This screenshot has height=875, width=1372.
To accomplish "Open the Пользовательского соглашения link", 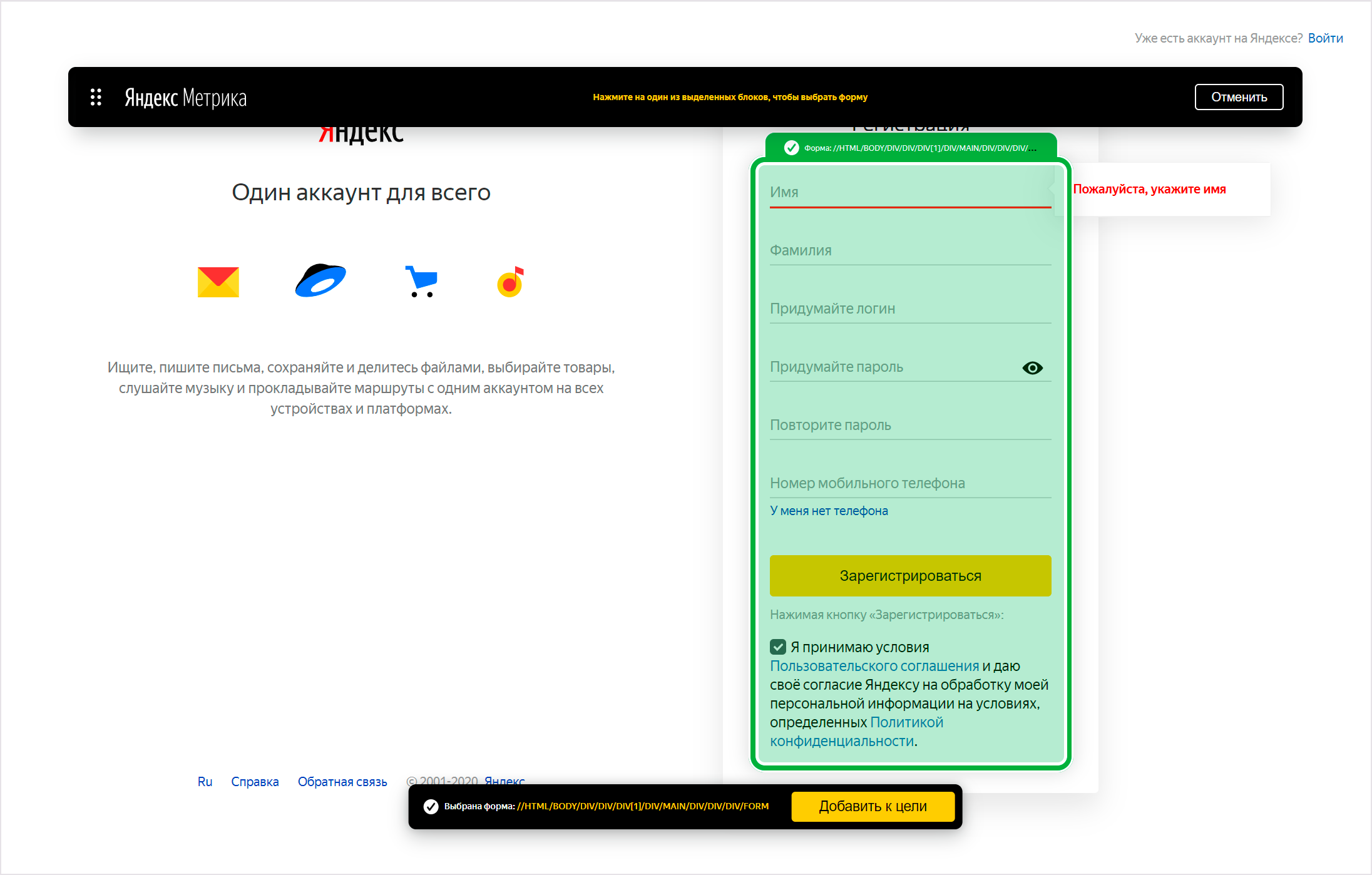I will [x=874, y=666].
